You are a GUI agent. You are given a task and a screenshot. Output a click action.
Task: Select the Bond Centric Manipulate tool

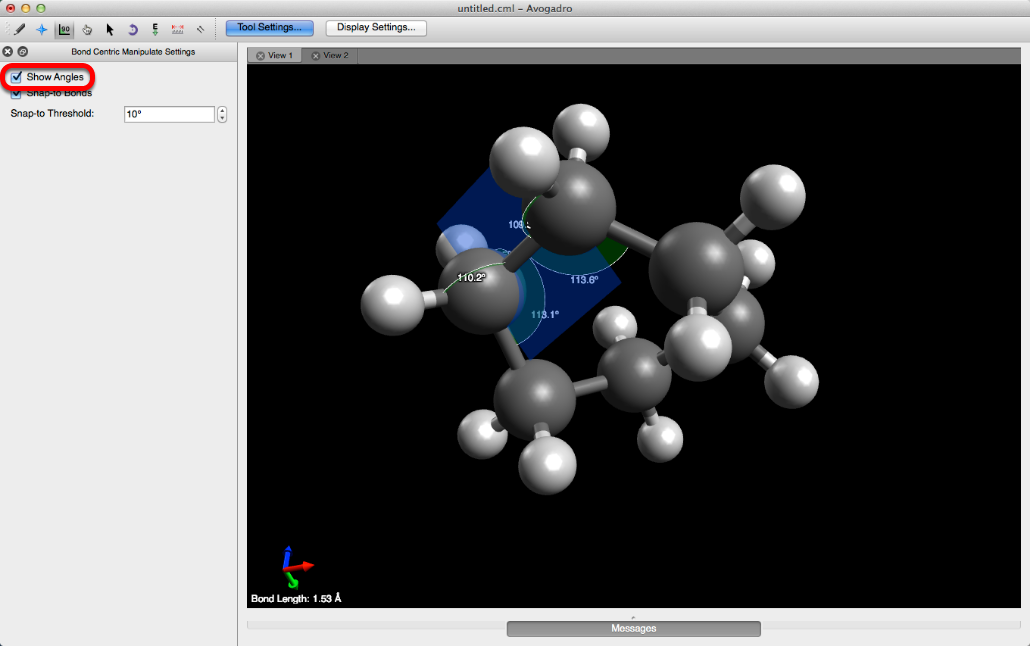pyautogui.click(x=64, y=29)
